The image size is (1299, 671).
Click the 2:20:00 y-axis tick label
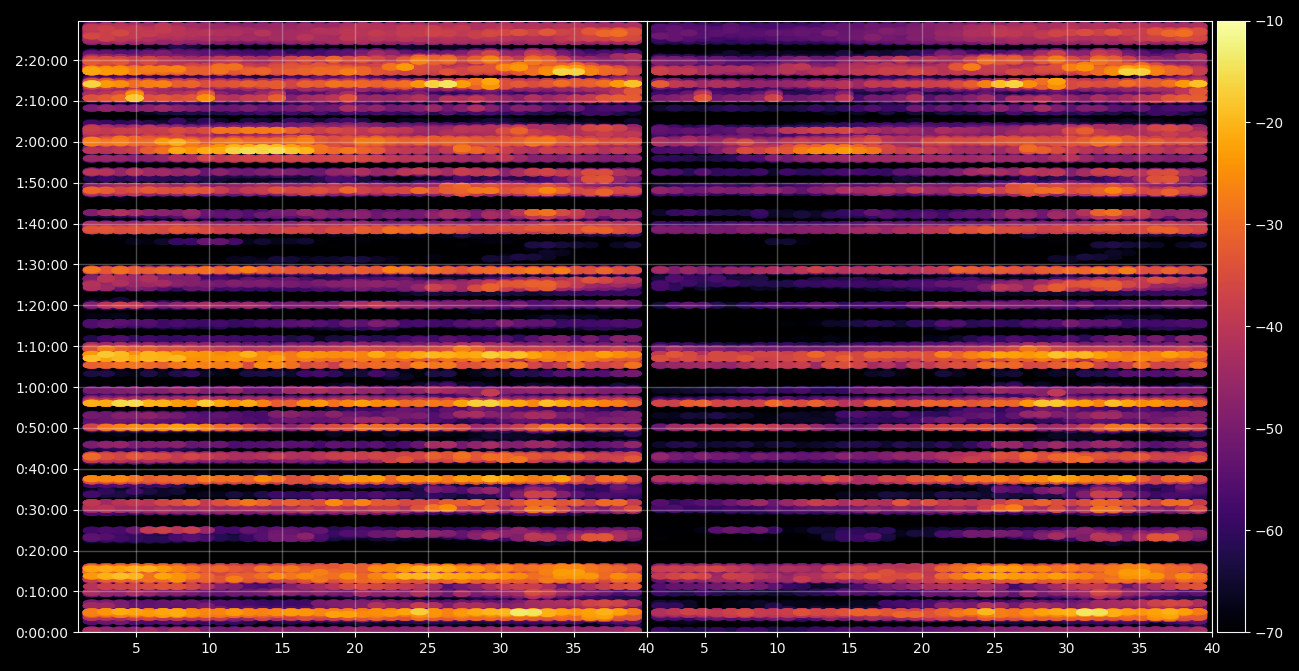tap(42, 60)
